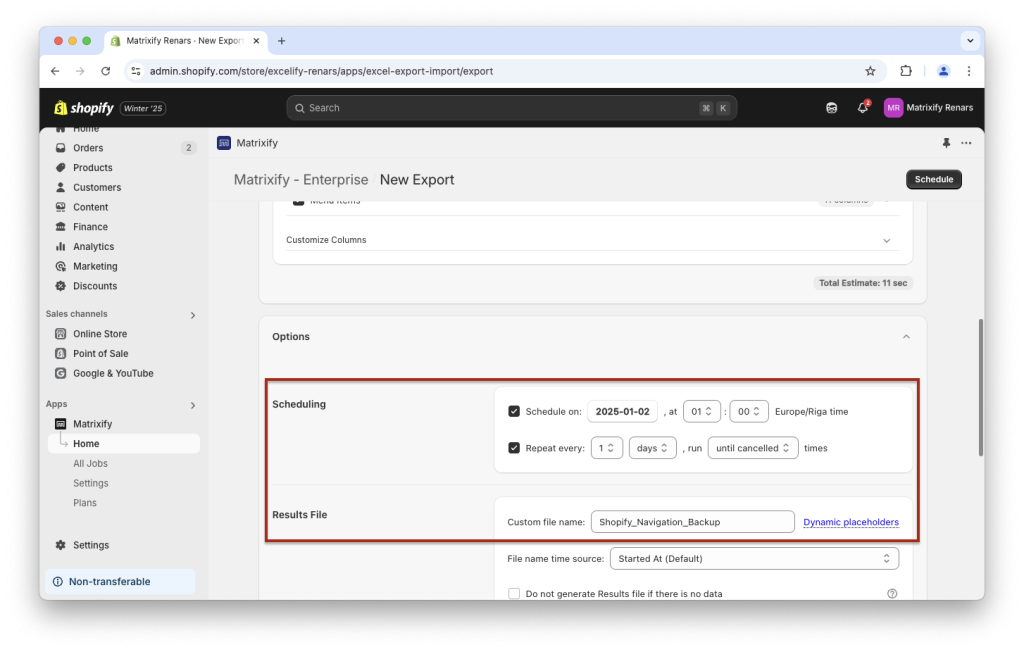
Task: Open the Plans page for Matrixify
Action: 84,502
